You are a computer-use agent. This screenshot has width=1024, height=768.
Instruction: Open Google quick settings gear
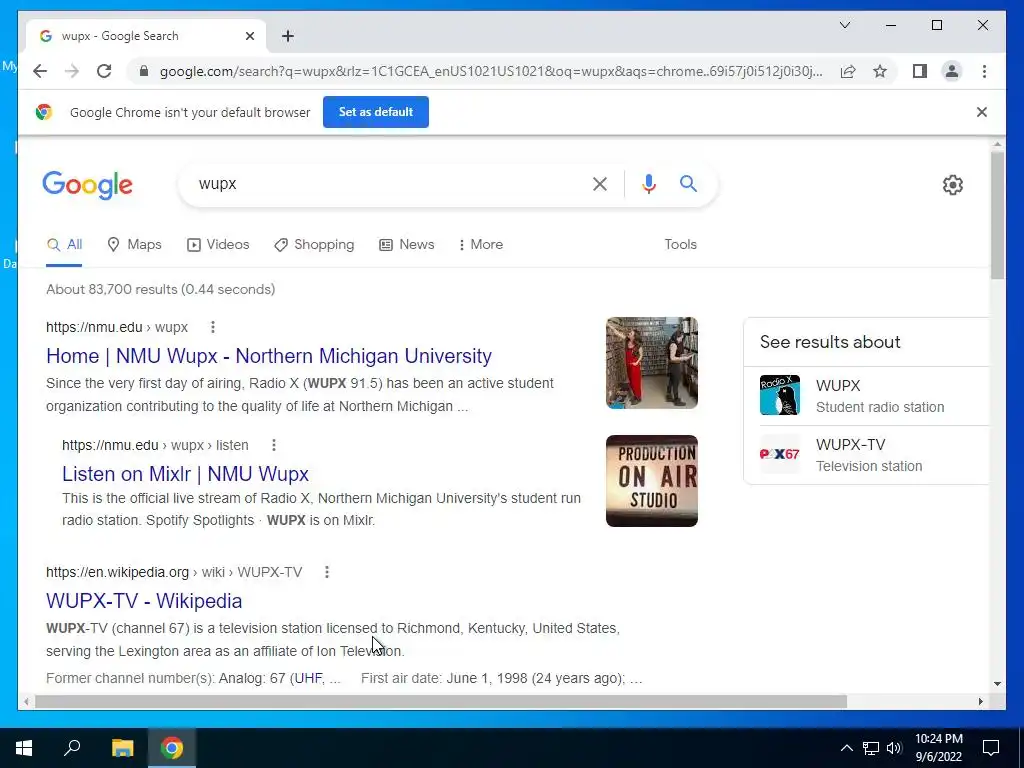click(953, 185)
